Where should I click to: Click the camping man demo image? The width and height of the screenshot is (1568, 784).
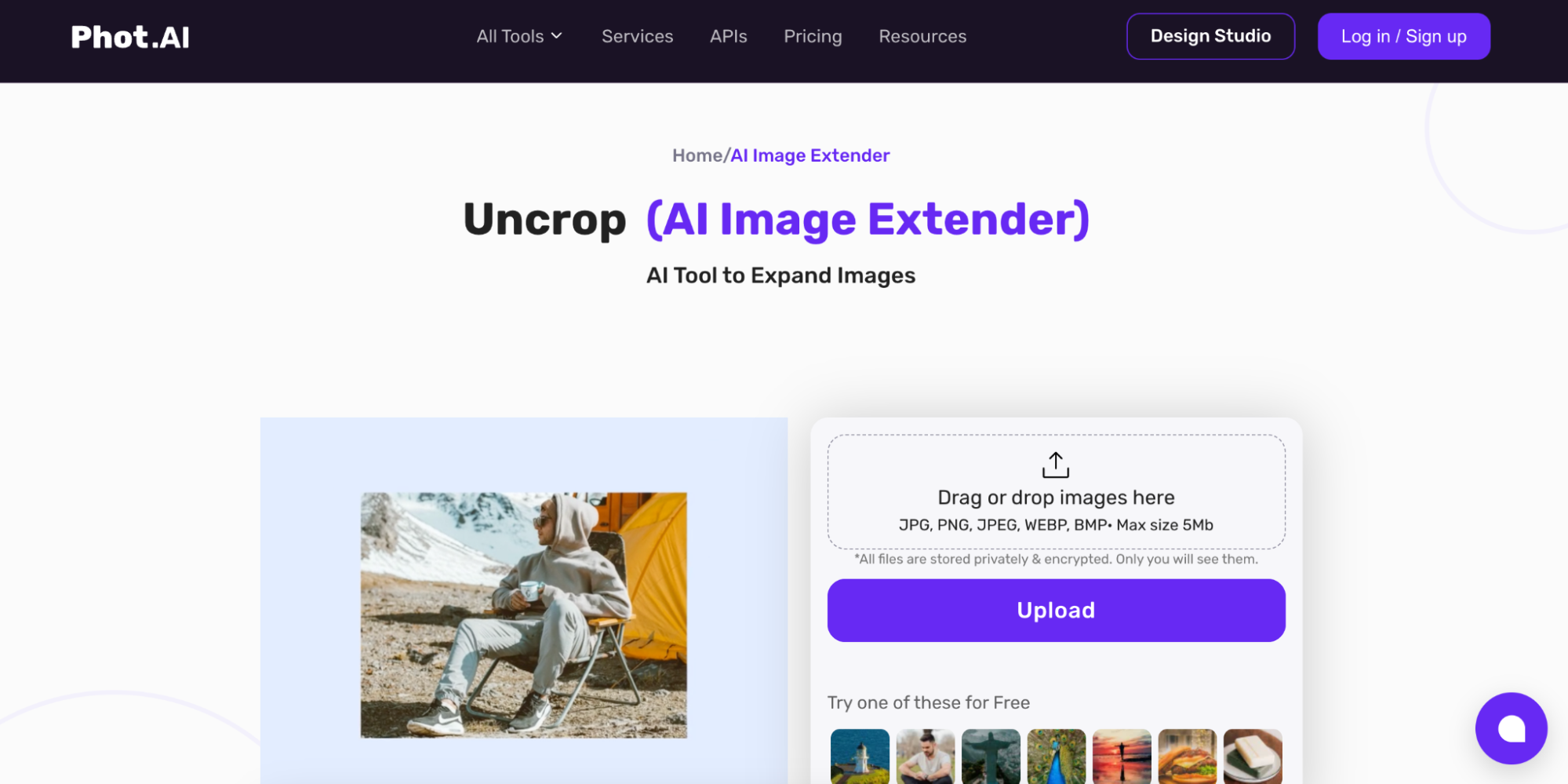coord(524,615)
